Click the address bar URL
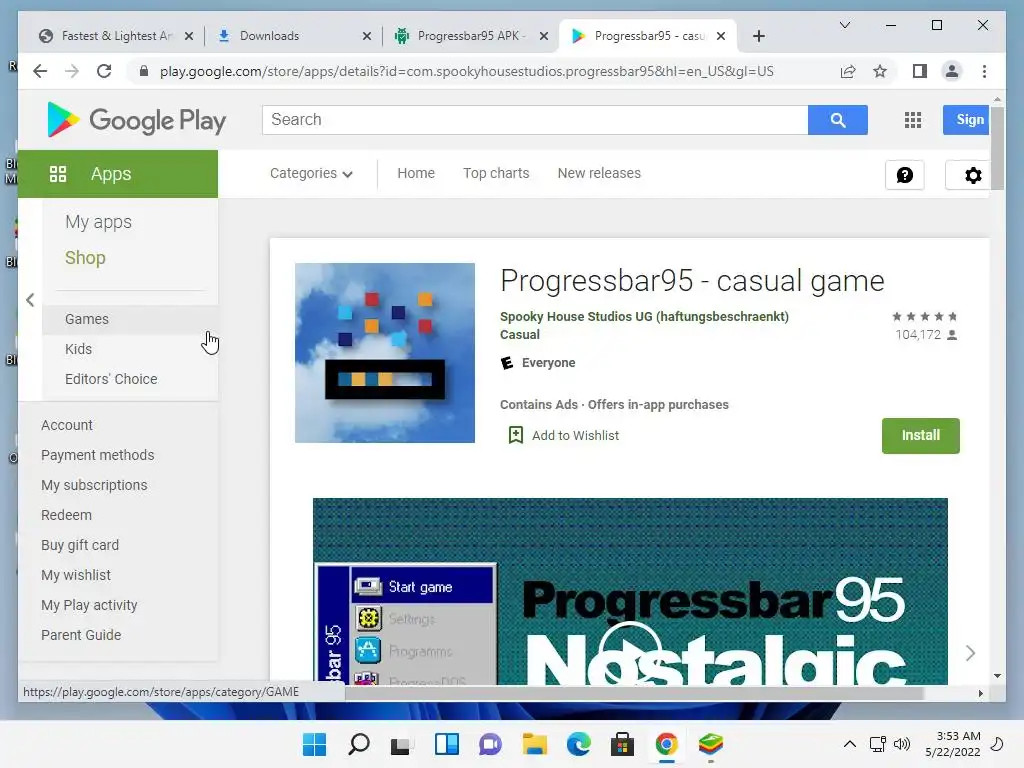1024x768 pixels. coord(466,71)
